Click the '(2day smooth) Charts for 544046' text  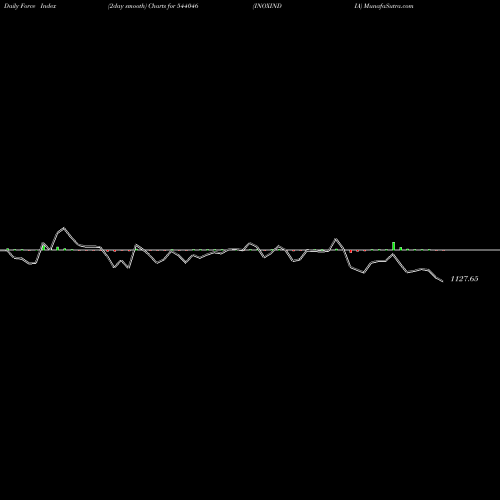click(153, 6)
